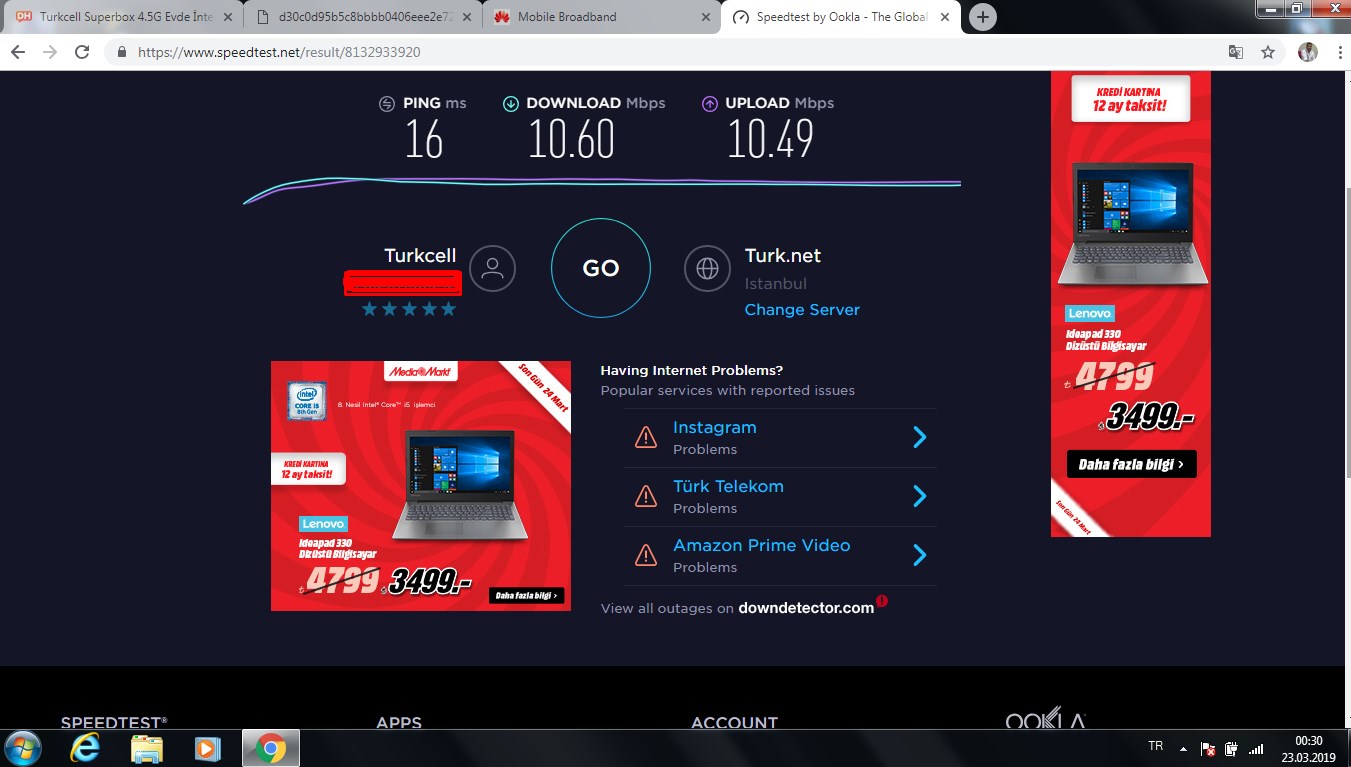
Task: Launch Internet Explorer from the taskbar
Action: [85, 748]
